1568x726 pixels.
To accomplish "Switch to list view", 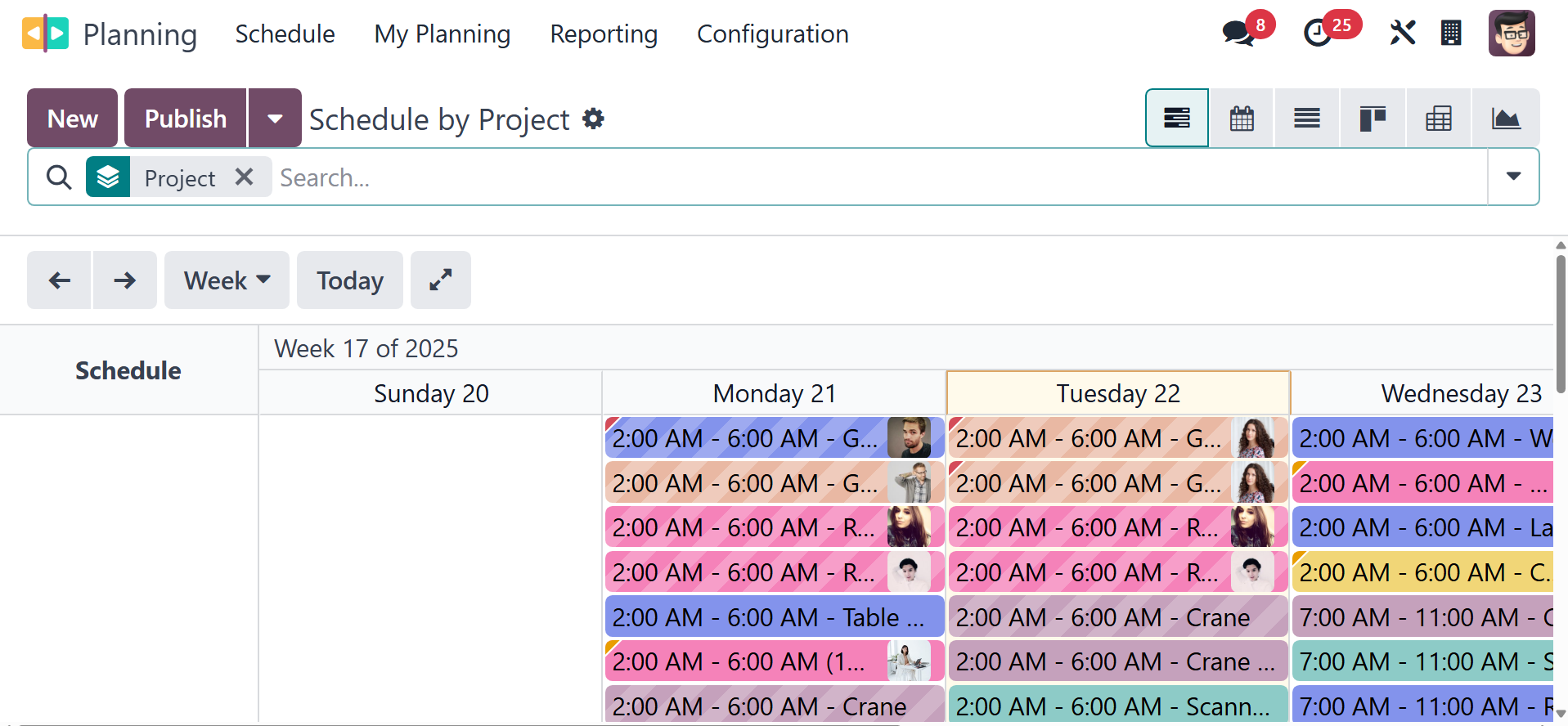I will [x=1307, y=119].
